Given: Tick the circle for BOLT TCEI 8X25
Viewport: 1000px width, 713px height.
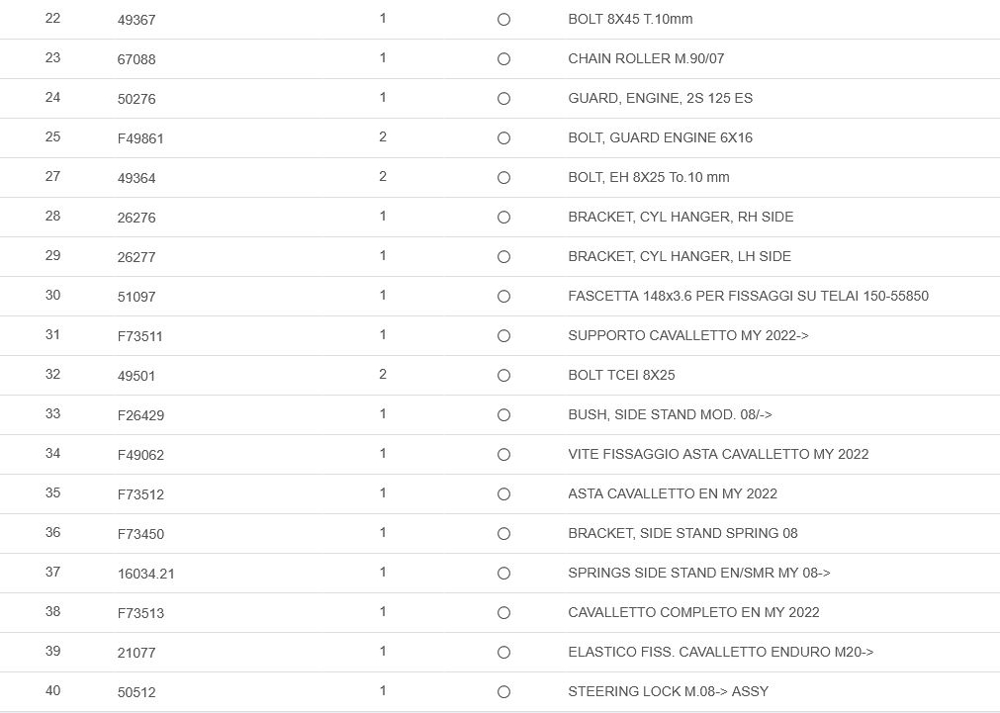Looking at the screenshot, I should click(x=504, y=376).
